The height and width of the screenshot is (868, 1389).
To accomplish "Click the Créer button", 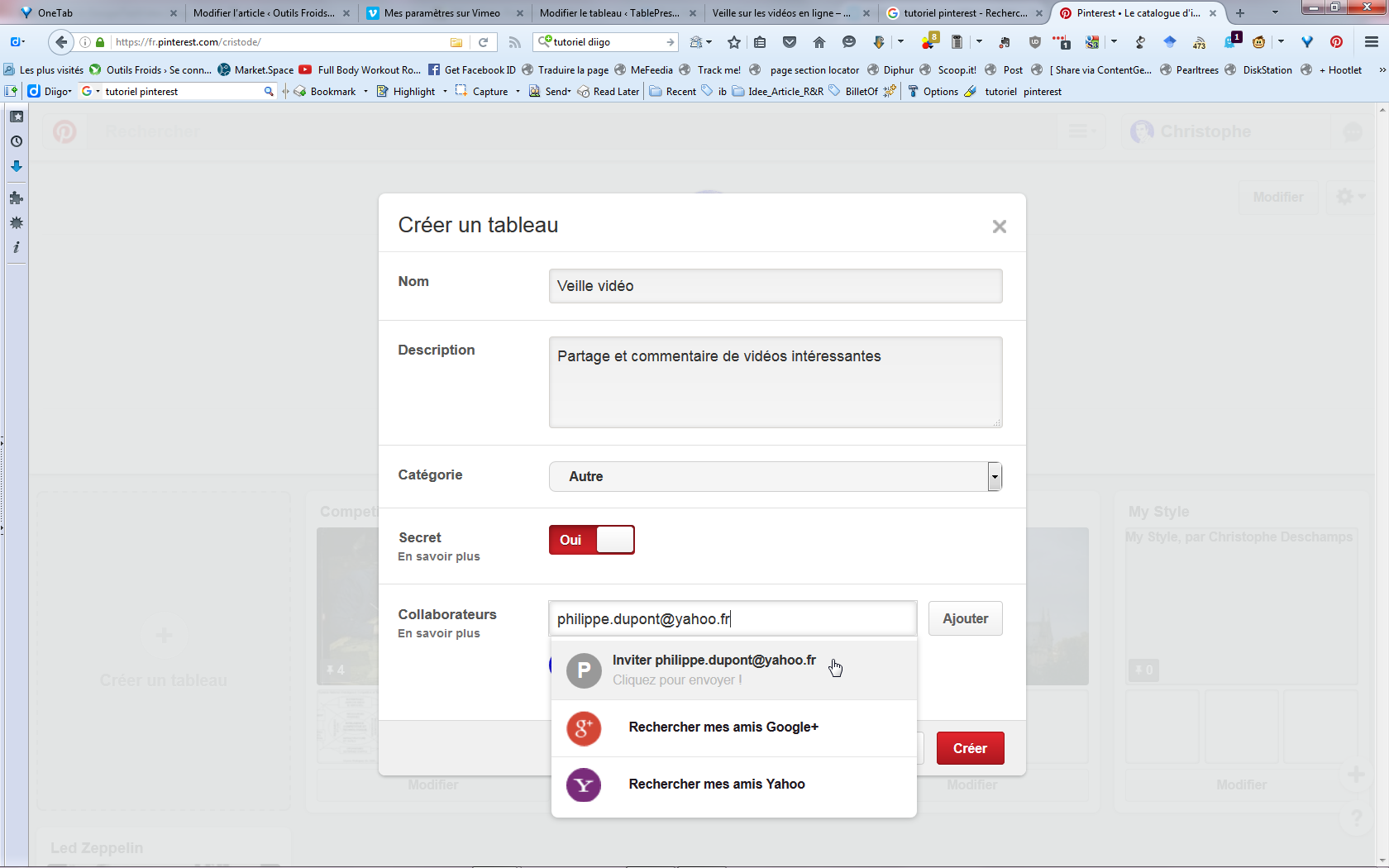I will (x=970, y=748).
